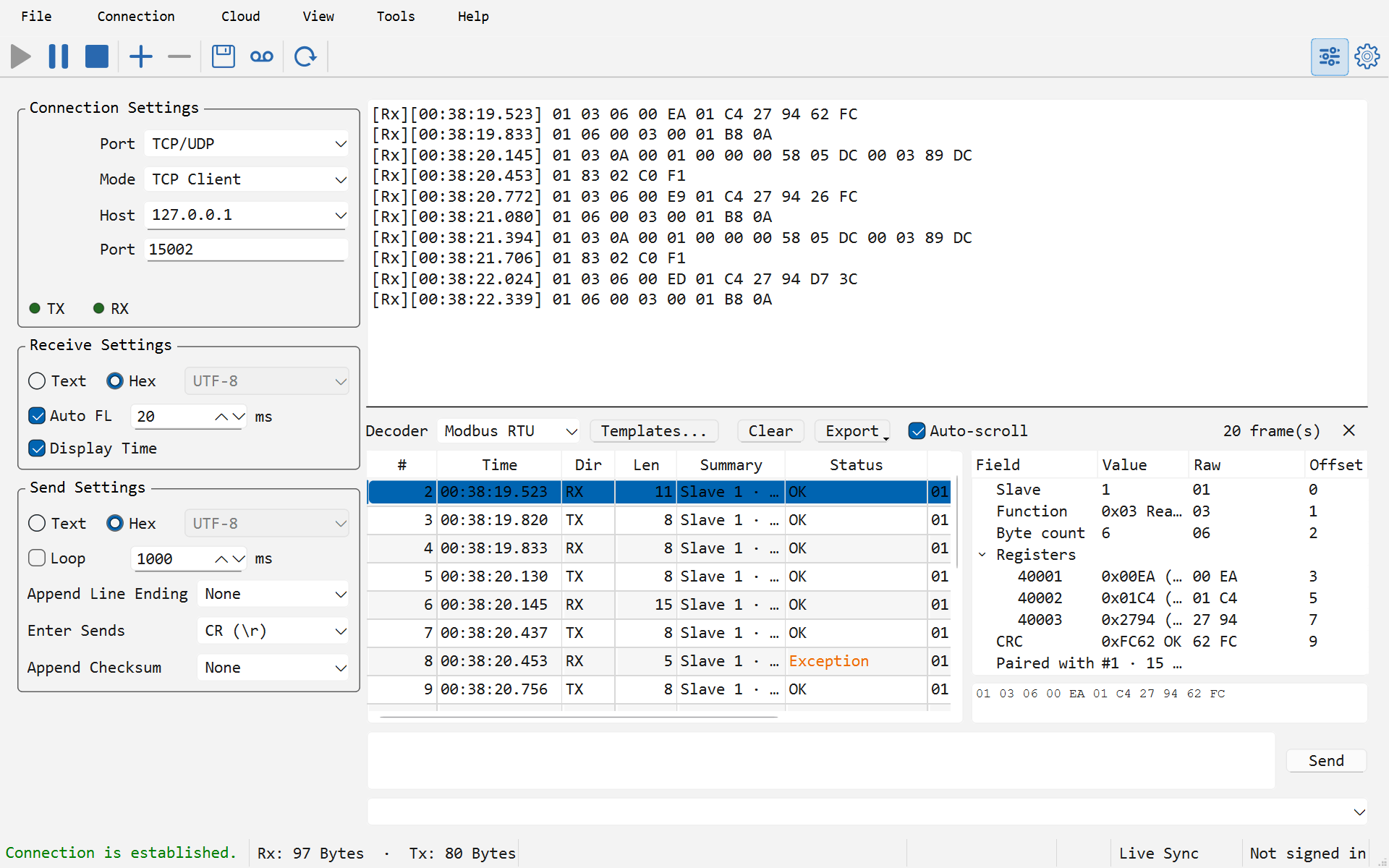The height and width of the screenshot is (868, 1389).
Task: Increase Auto FL value with up arrow
Action: coord(221,417)
